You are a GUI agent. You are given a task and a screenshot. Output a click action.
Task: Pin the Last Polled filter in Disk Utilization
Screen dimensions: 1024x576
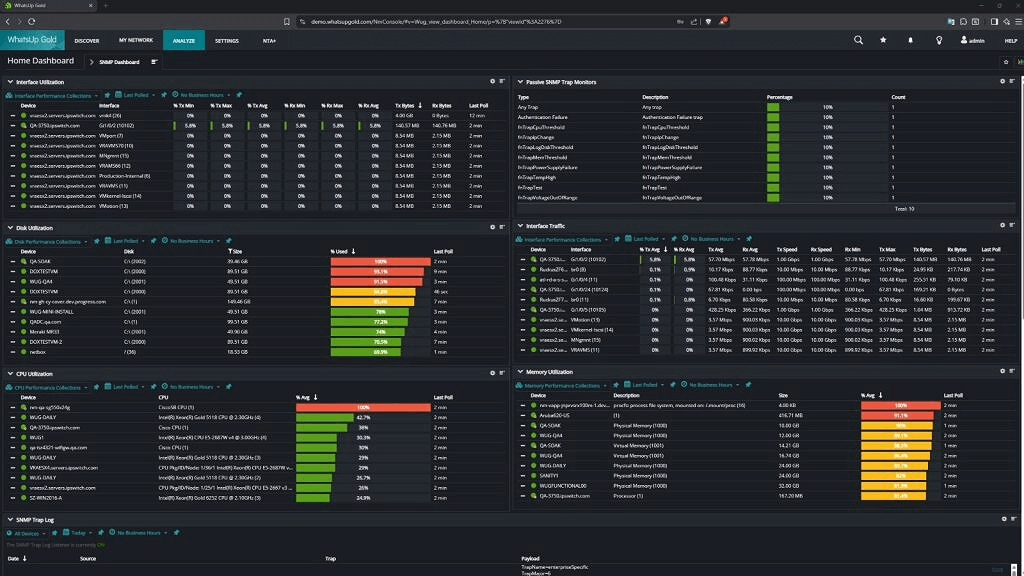[152, 241]
